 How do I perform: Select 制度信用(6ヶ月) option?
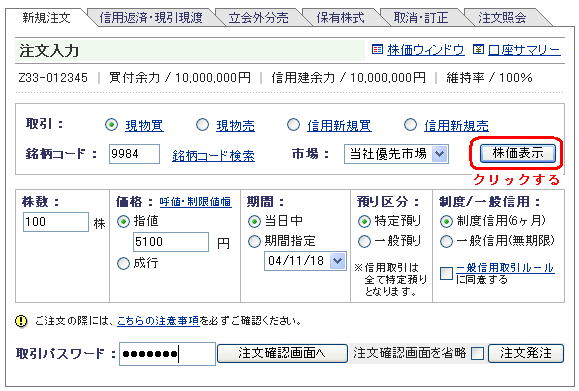click(446, 222)
